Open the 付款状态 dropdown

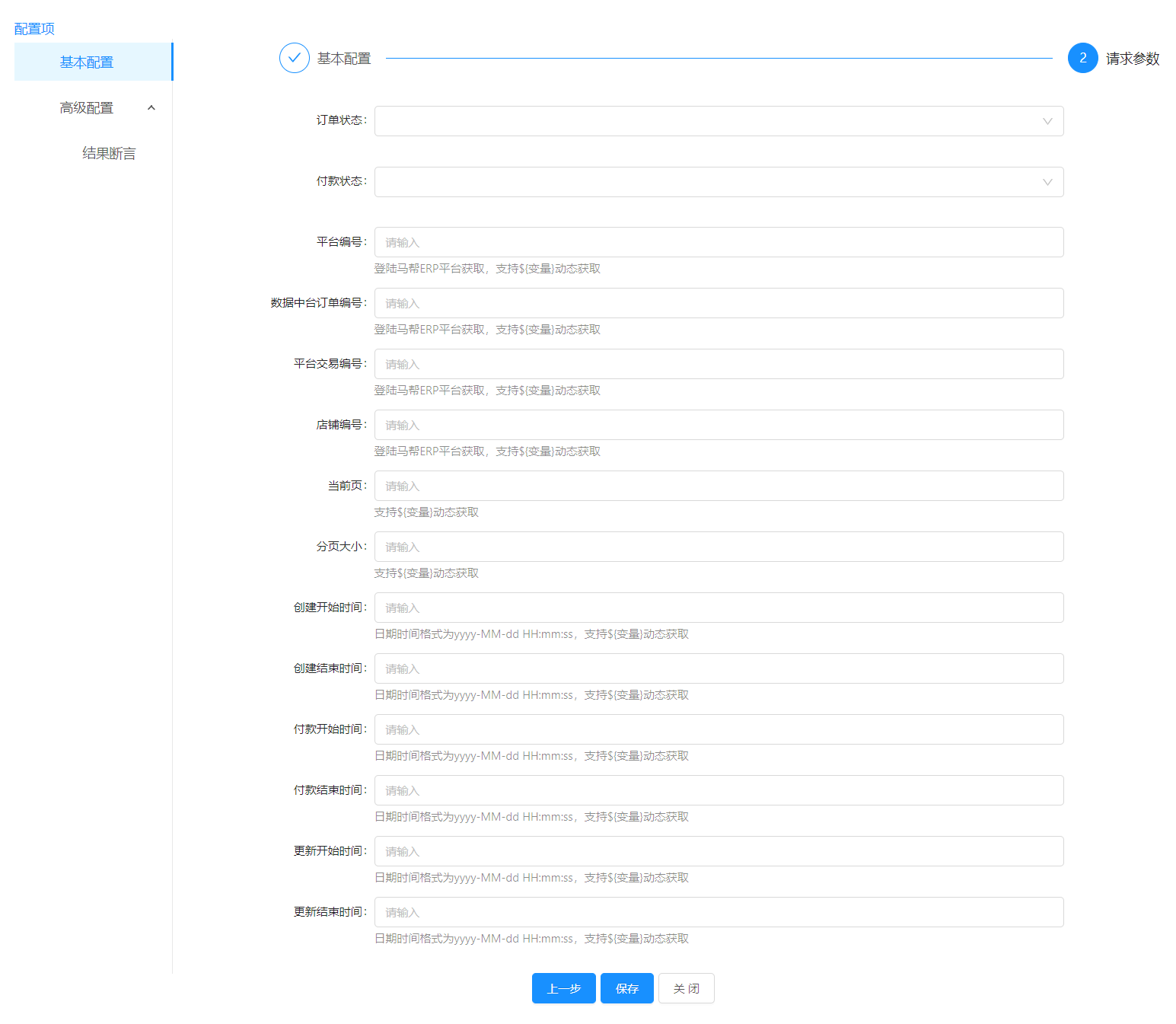(718, 182)
